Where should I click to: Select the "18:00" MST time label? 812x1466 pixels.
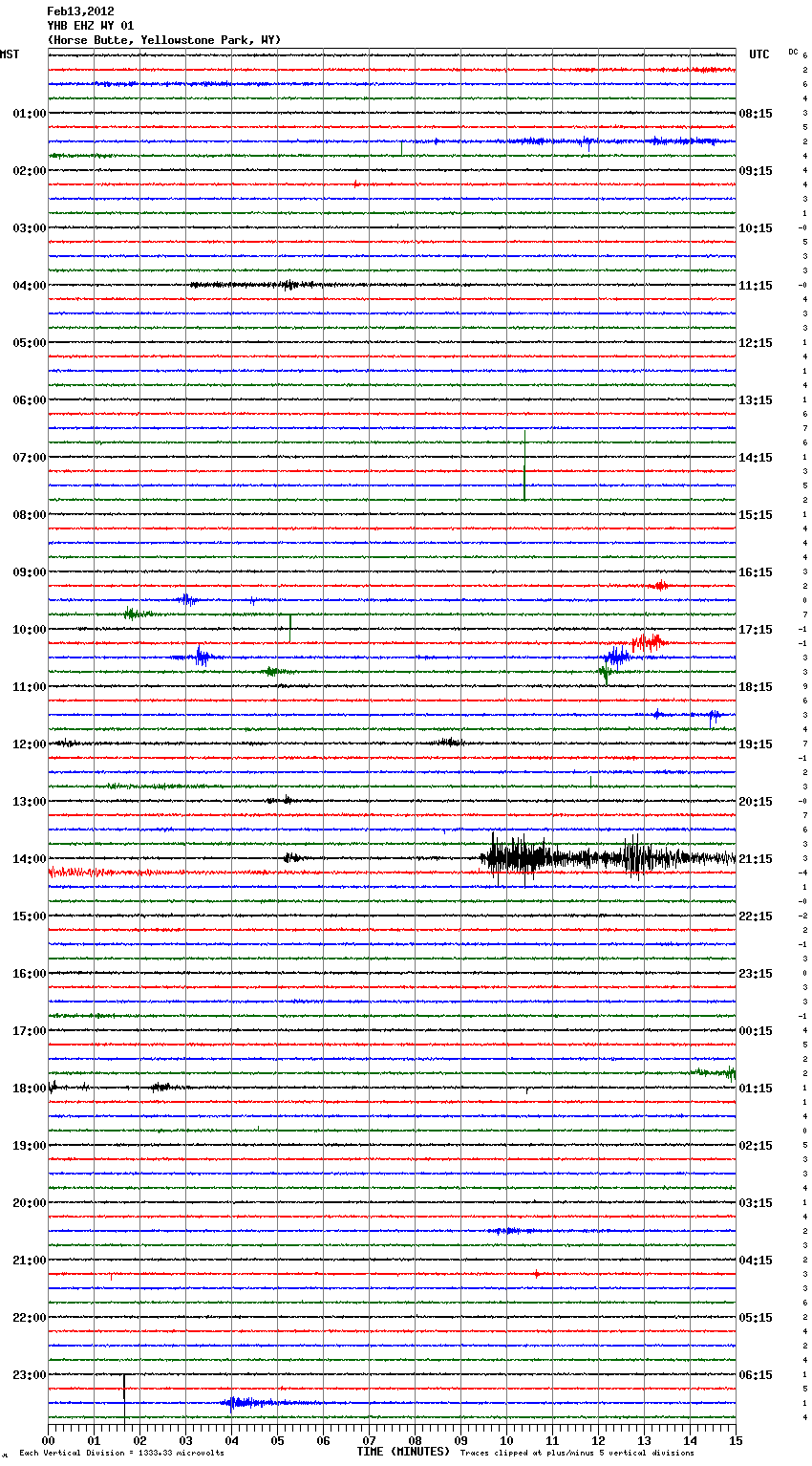pyautogui.click(x=30, y=1089)
